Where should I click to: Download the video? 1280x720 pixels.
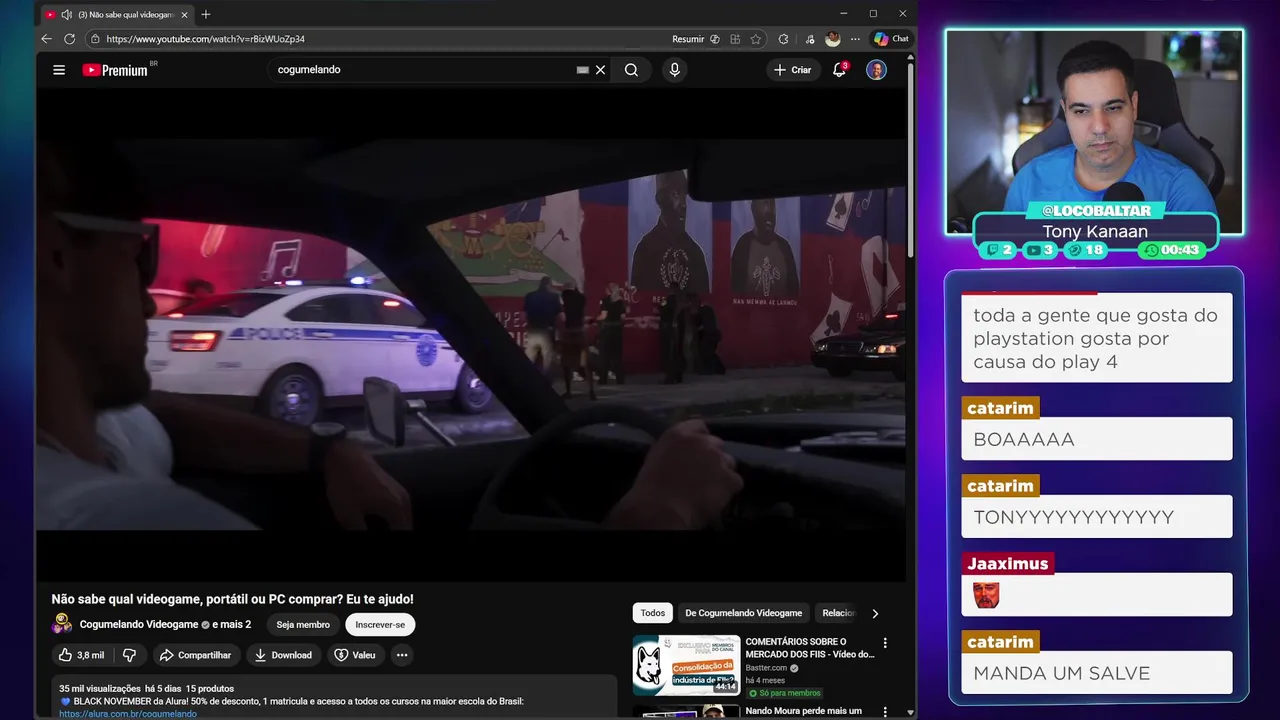(283, 655)
